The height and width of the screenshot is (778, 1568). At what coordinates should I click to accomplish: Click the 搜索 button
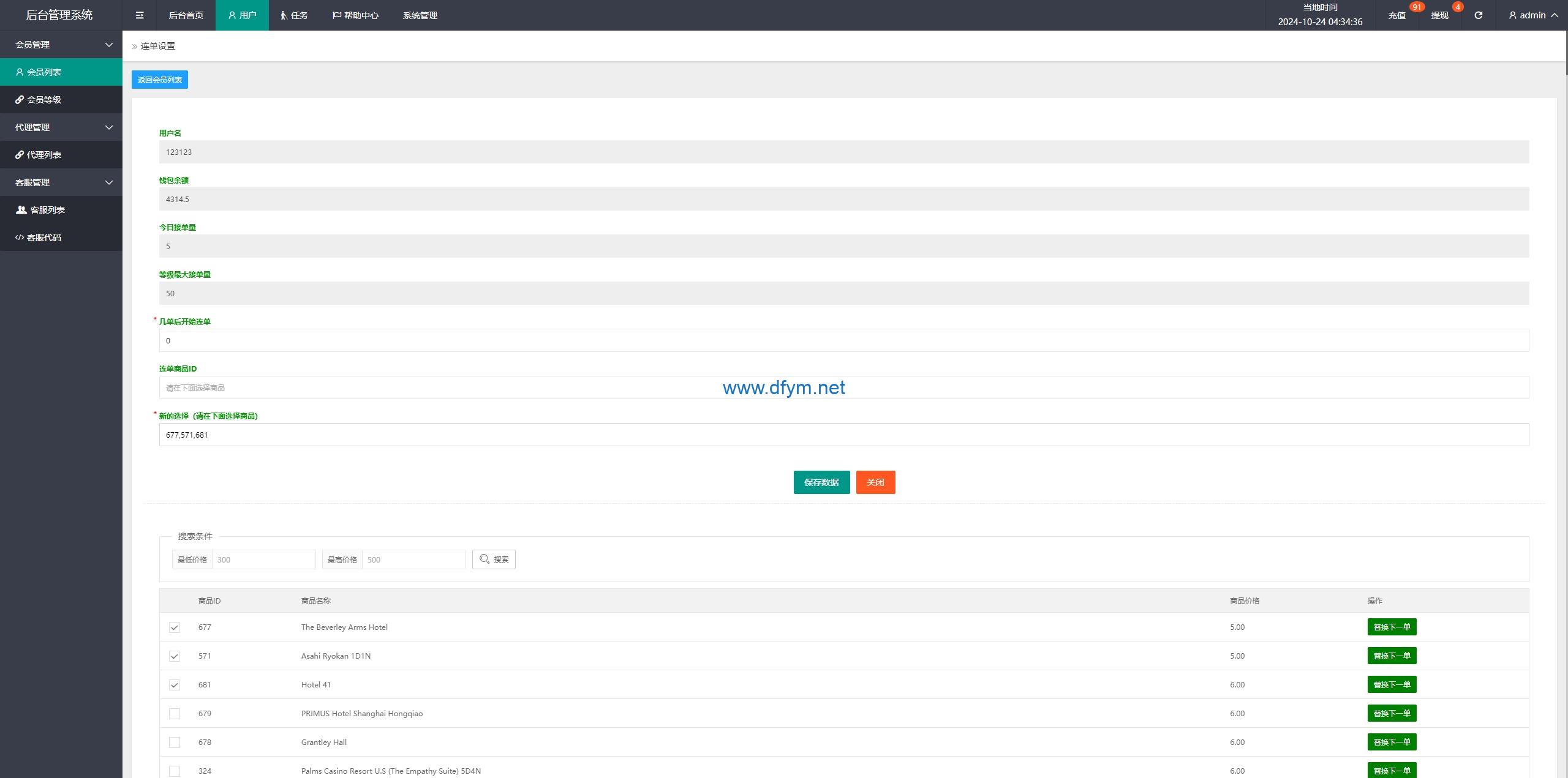[494, 559]
